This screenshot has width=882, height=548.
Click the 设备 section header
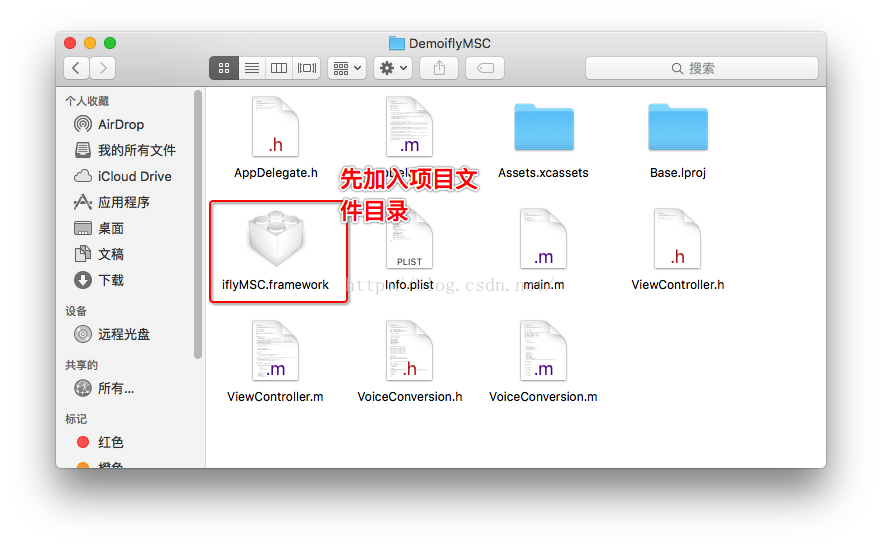[x=76, y=311]
